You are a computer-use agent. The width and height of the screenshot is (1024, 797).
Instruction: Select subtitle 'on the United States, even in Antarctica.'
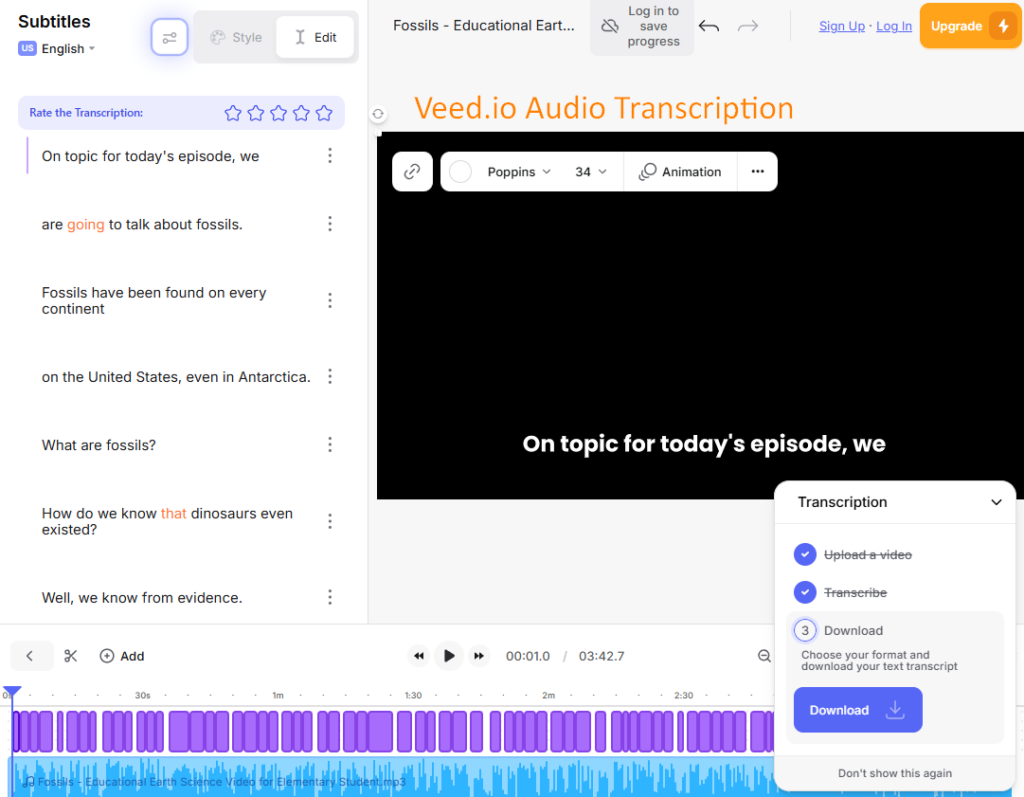point(176,377)
